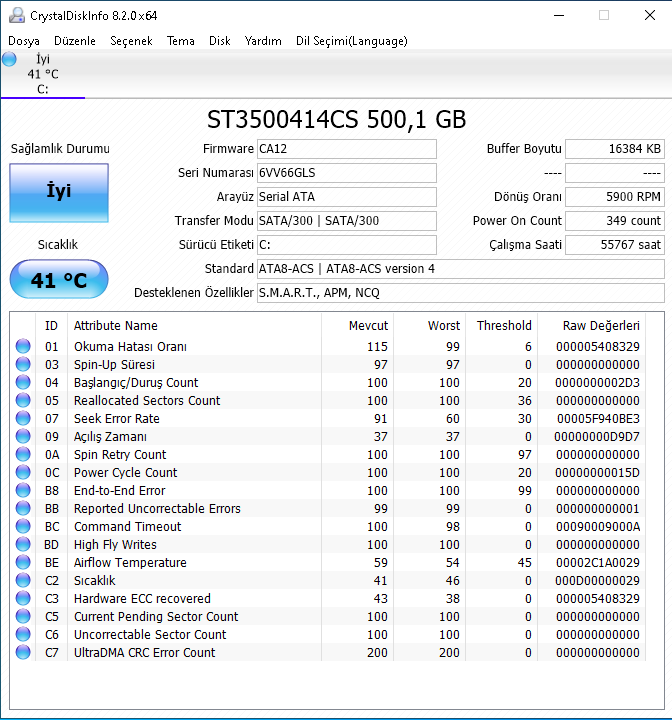Viewport: 672px width, 720px height.
Task: Click the 41 °C temperature button
Action: [59, 279]
